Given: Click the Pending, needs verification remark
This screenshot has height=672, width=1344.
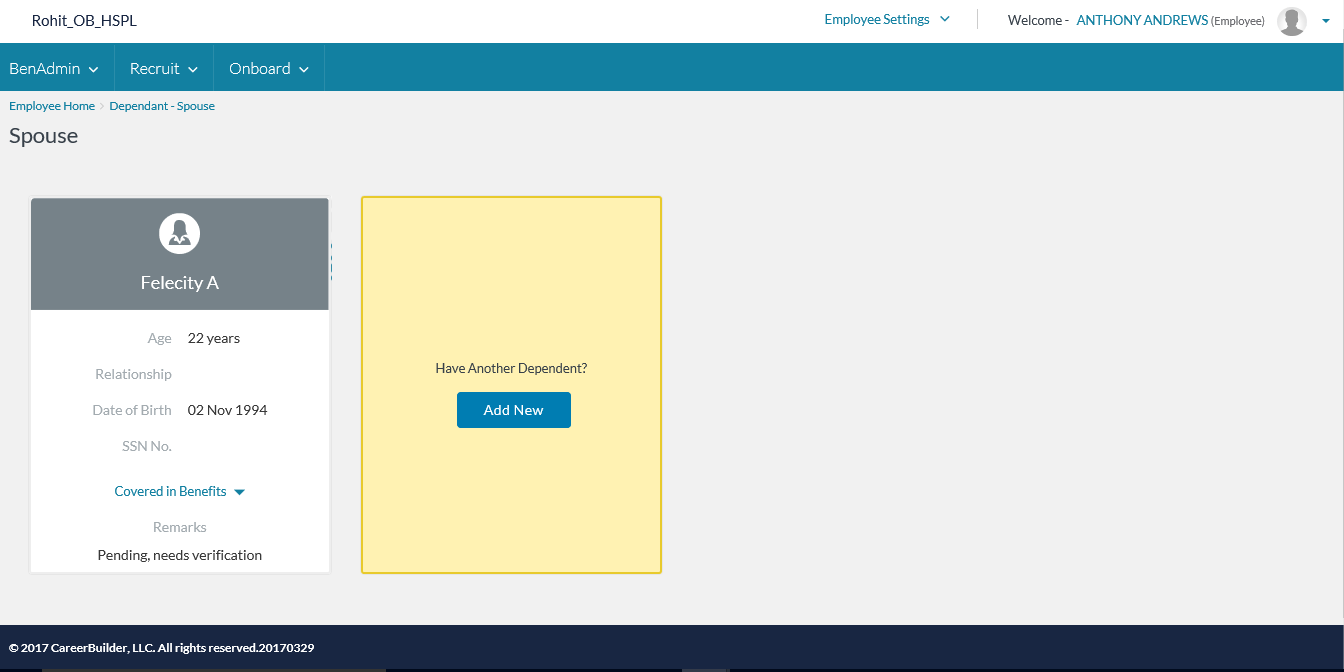Looking at the screenshot, I should coord(180,555).
